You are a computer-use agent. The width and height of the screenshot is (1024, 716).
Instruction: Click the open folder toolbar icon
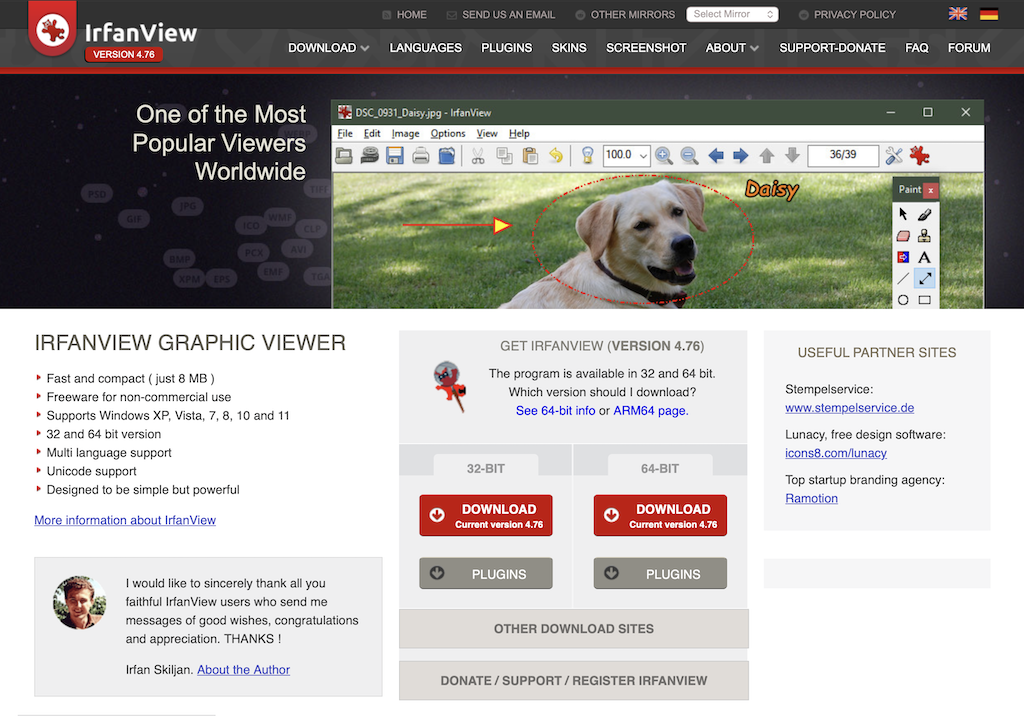pos(344,155)
